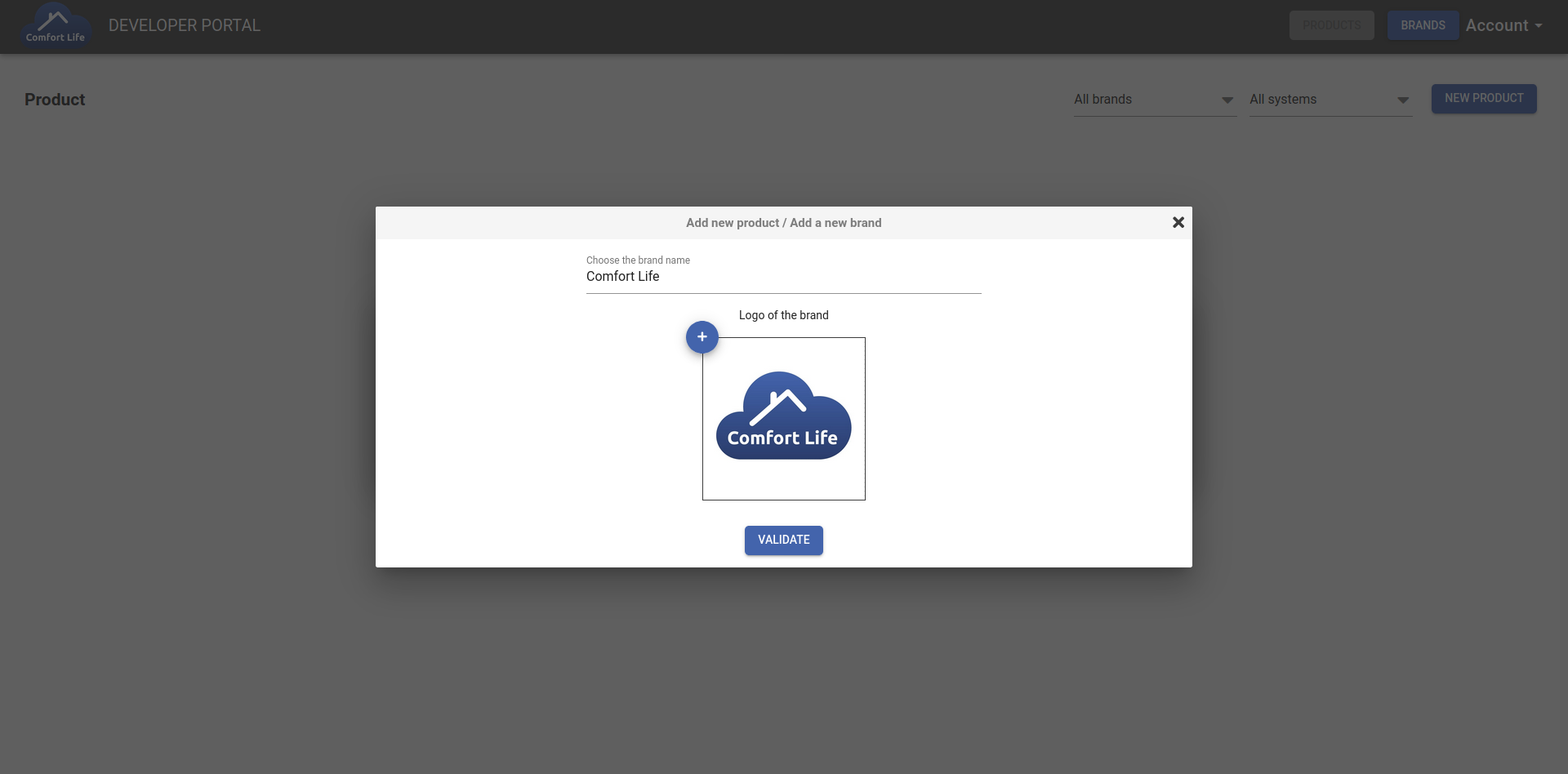Click the All brands dropdown arrow

pos(1227,100)
